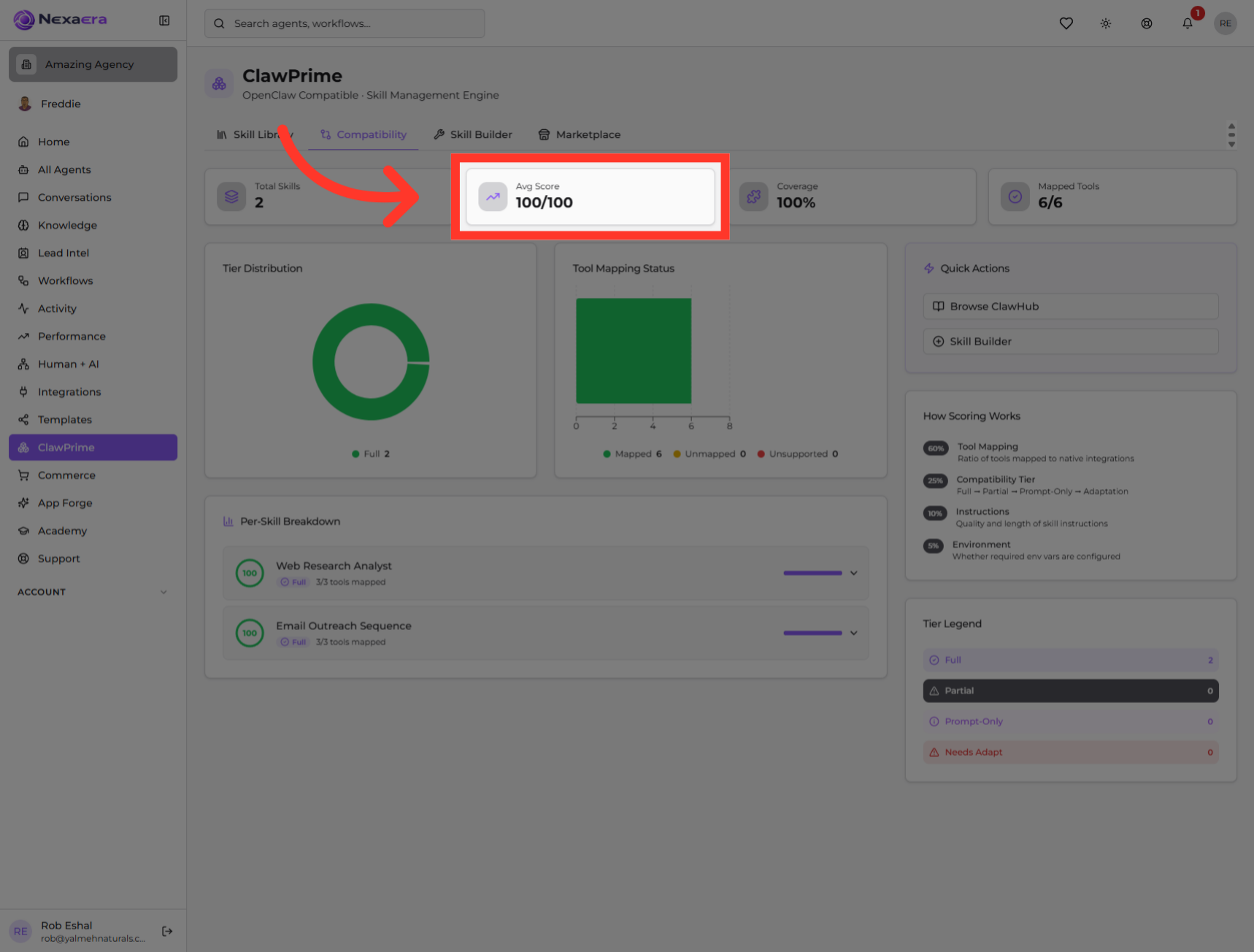Image resolution: width=1254 pixels, height=952 pixels.
Task: Open Workflows section
Action: coord(93,280)
